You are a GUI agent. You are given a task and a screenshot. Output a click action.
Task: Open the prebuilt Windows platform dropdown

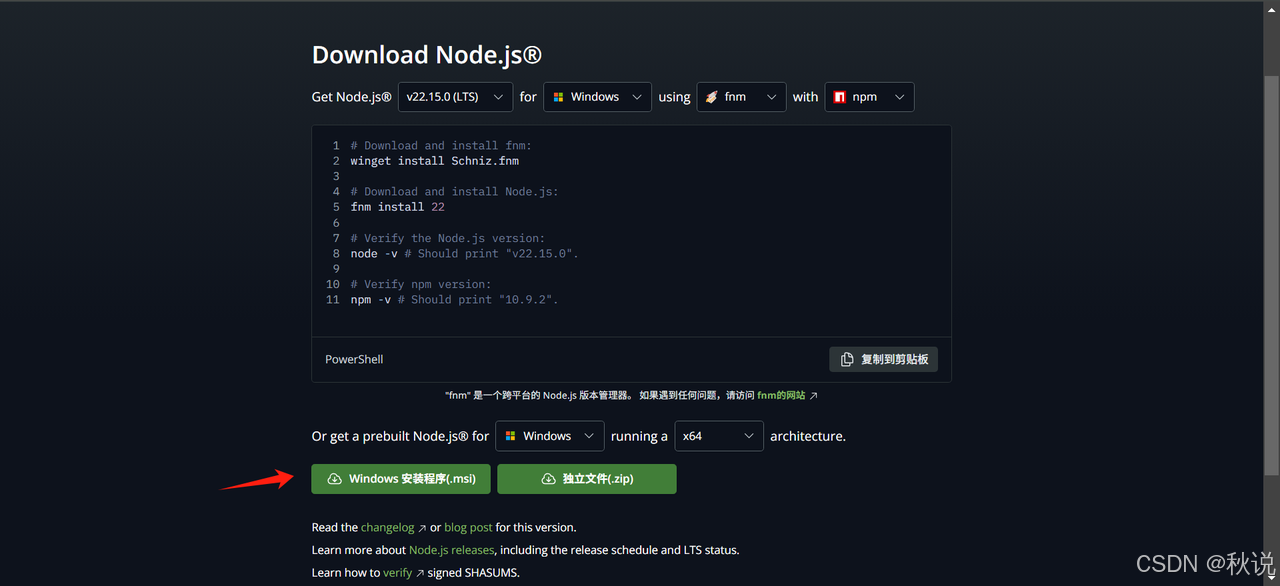pos(549,436)
